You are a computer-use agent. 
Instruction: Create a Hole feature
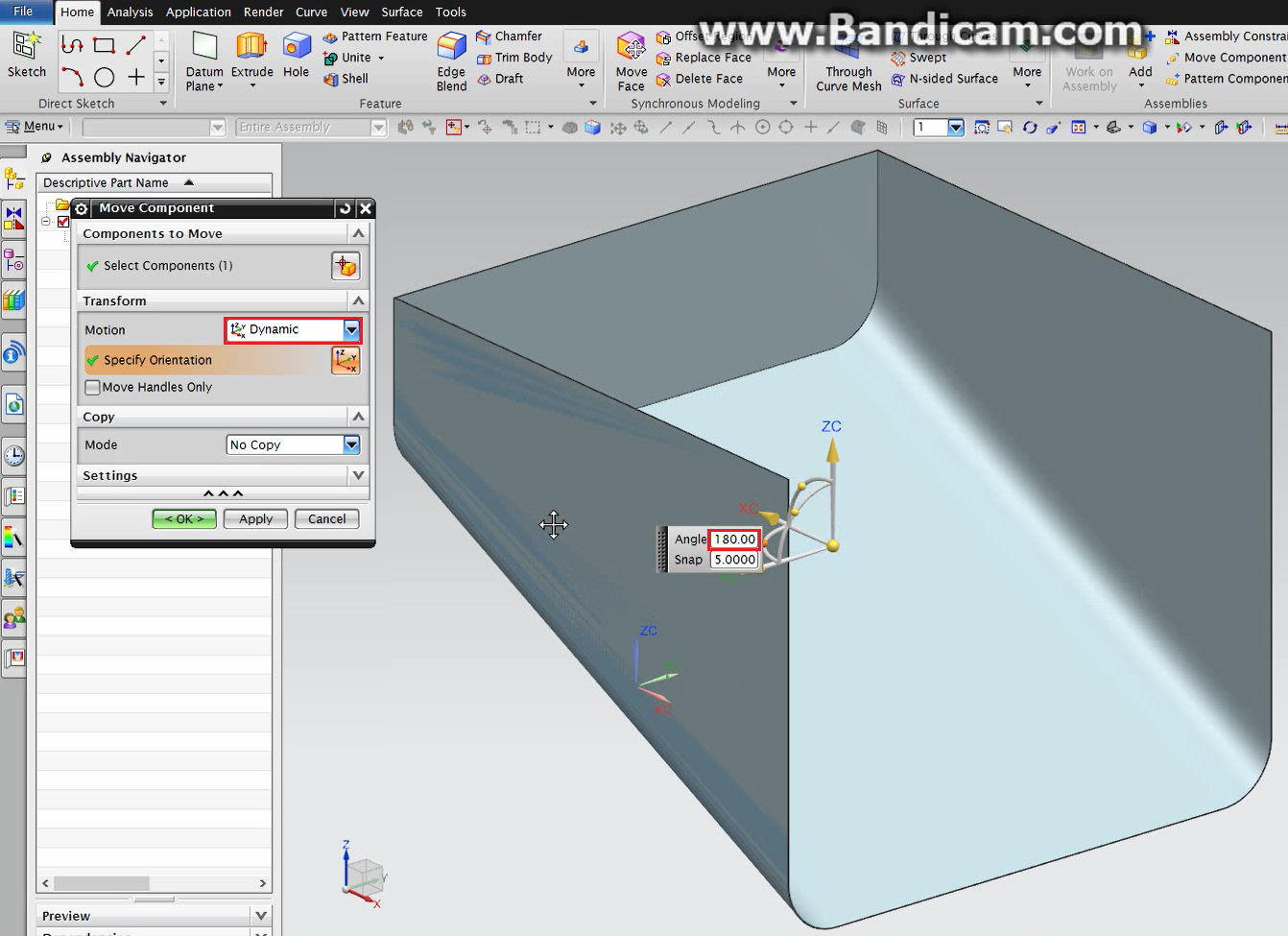coord(297,55)
